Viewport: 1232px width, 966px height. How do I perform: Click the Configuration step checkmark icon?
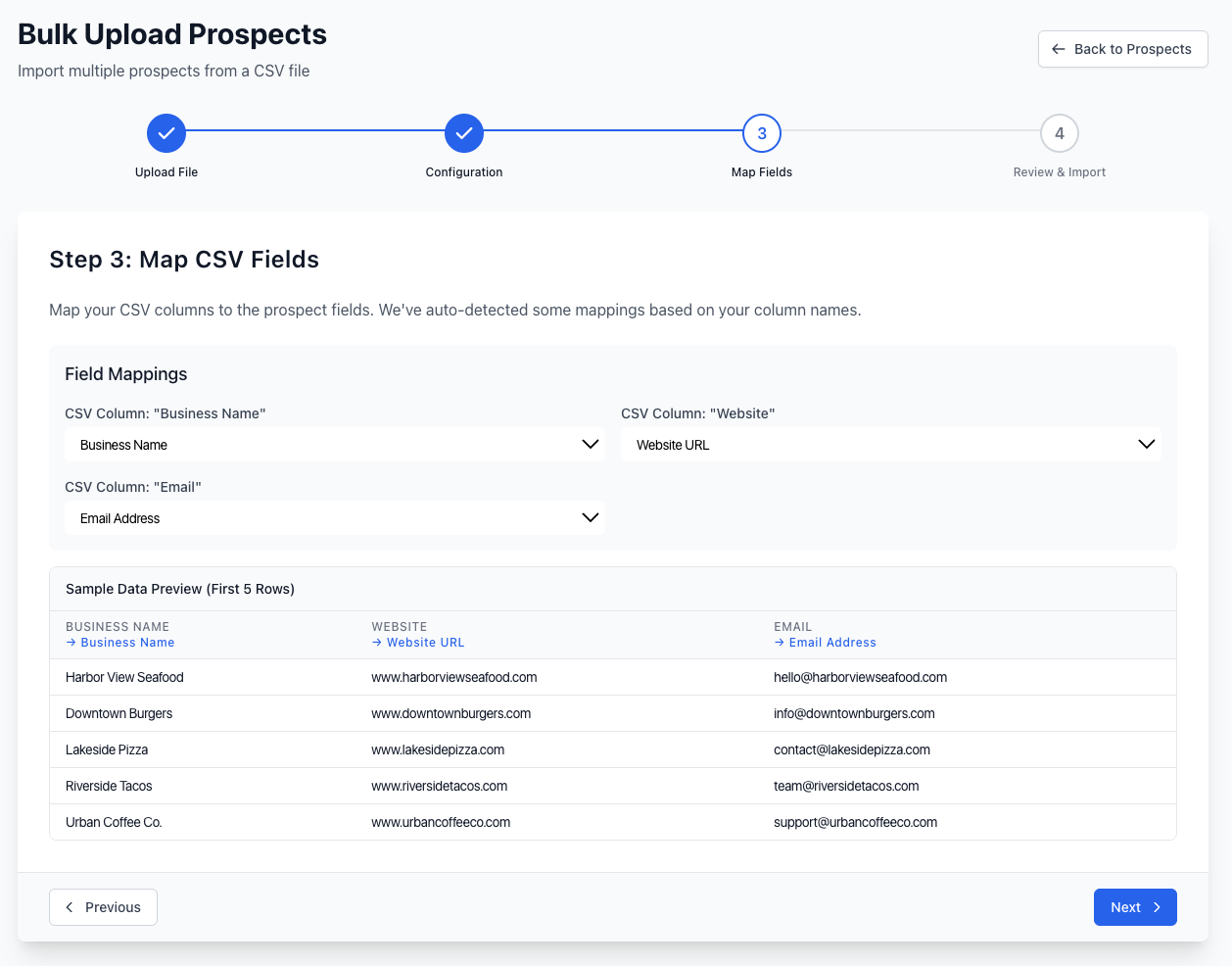(x=464, y=133)
